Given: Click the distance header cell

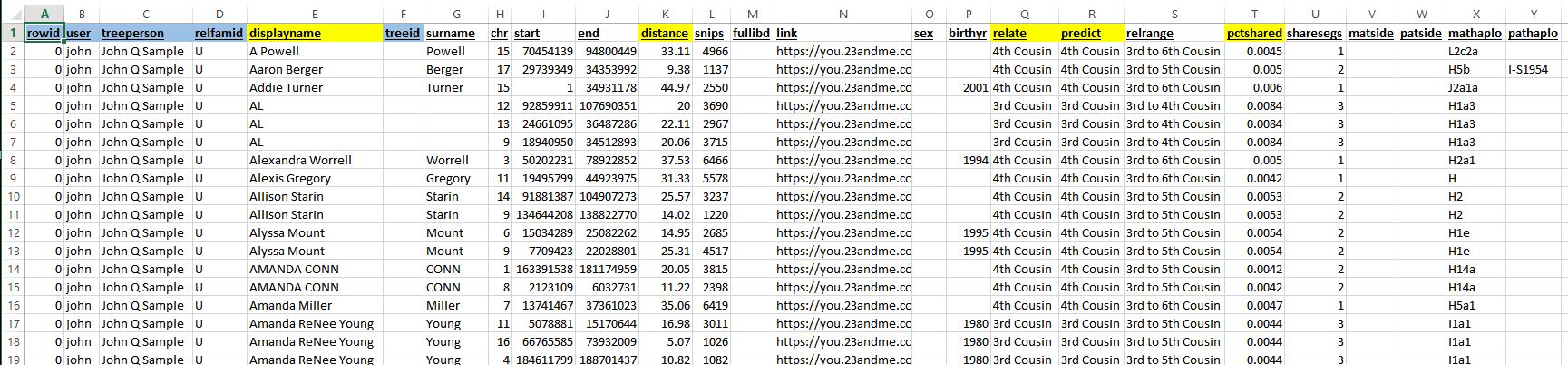Looking at the screenshot, I should (665, 33).
